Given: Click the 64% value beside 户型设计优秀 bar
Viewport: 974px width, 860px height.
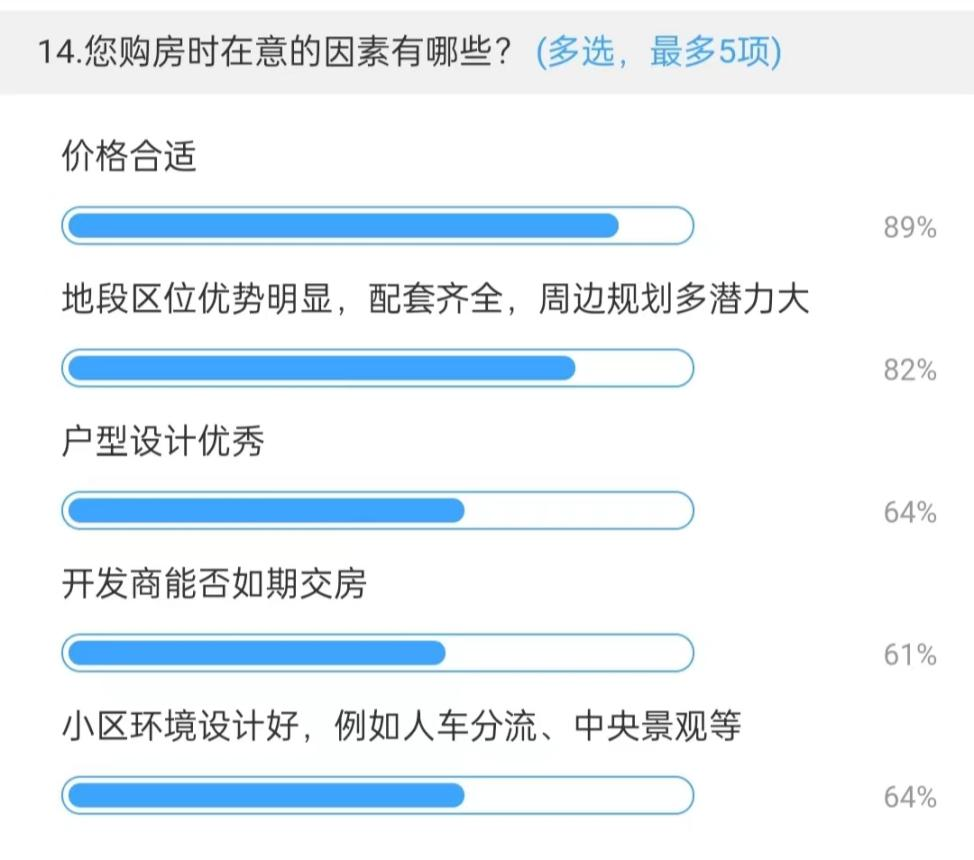Looking at the screenshot, I should pyautogui.click(x=909, y=513).
